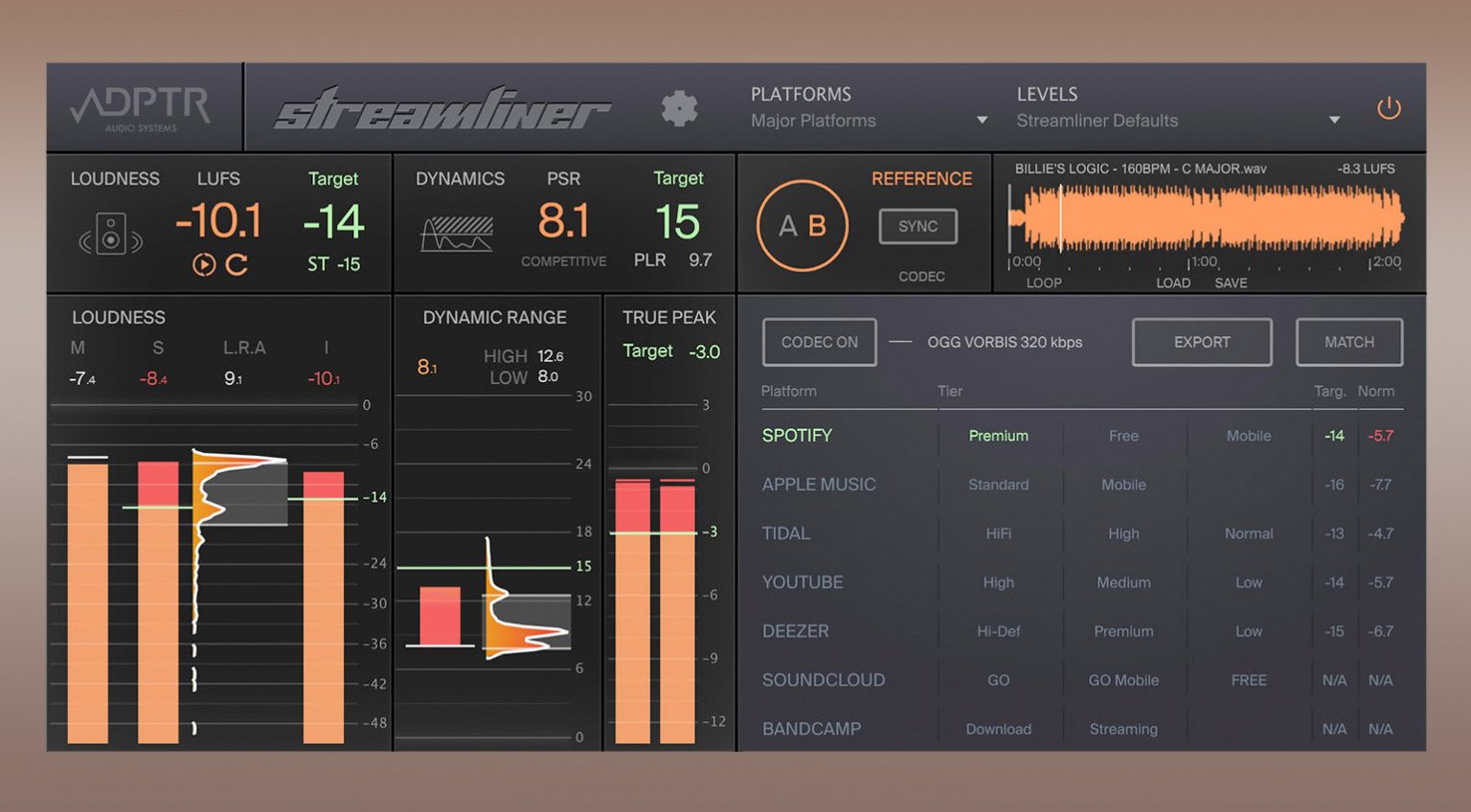Click SAVE under the reference waveform
The width and height of the screenshot is (1471, 812).
point(1231,282)
